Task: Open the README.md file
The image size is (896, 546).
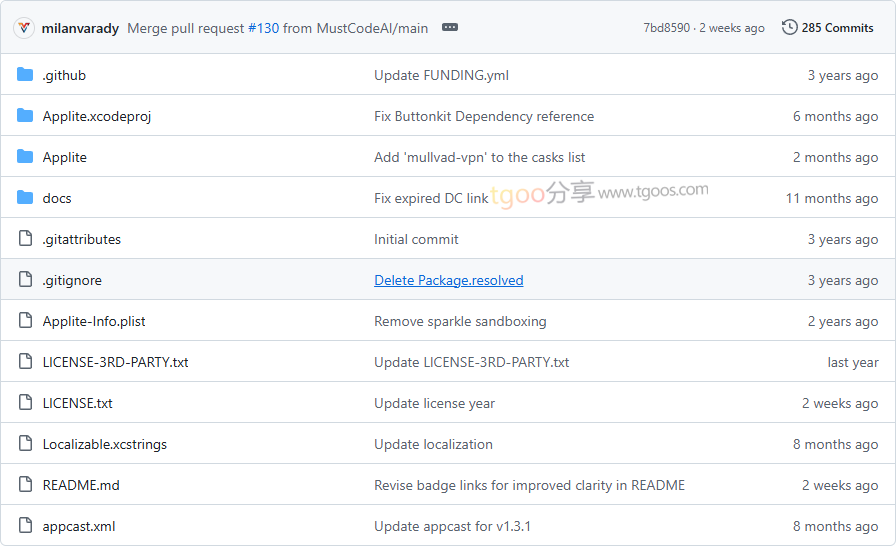Action: point(81,485)
